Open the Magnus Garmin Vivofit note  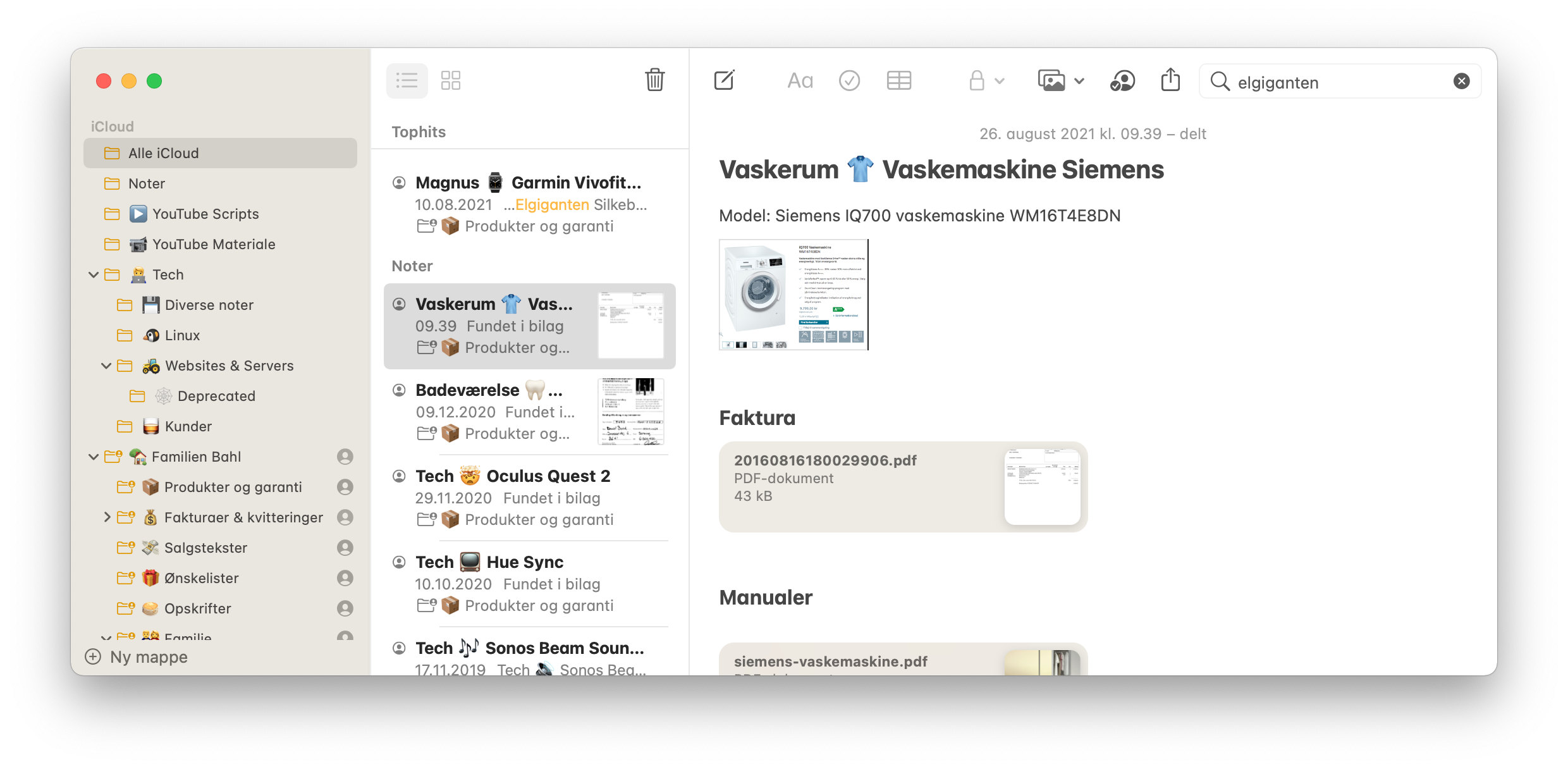(530, 204)
